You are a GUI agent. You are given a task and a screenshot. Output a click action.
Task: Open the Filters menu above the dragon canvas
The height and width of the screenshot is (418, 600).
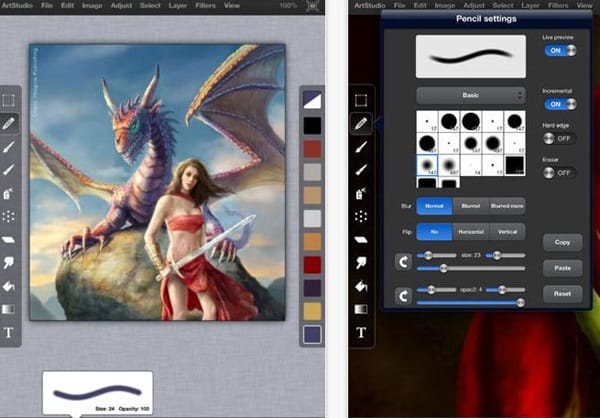pyautogui.click(x=205, y=6)
